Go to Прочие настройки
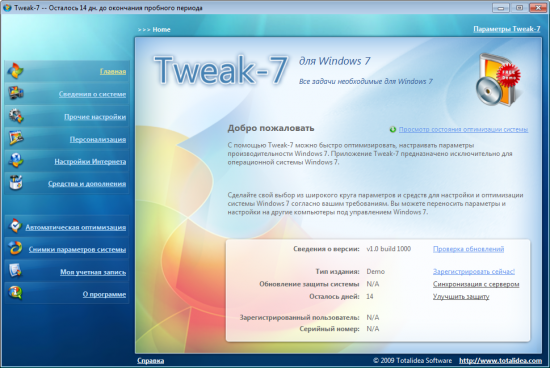 point(95,117)
